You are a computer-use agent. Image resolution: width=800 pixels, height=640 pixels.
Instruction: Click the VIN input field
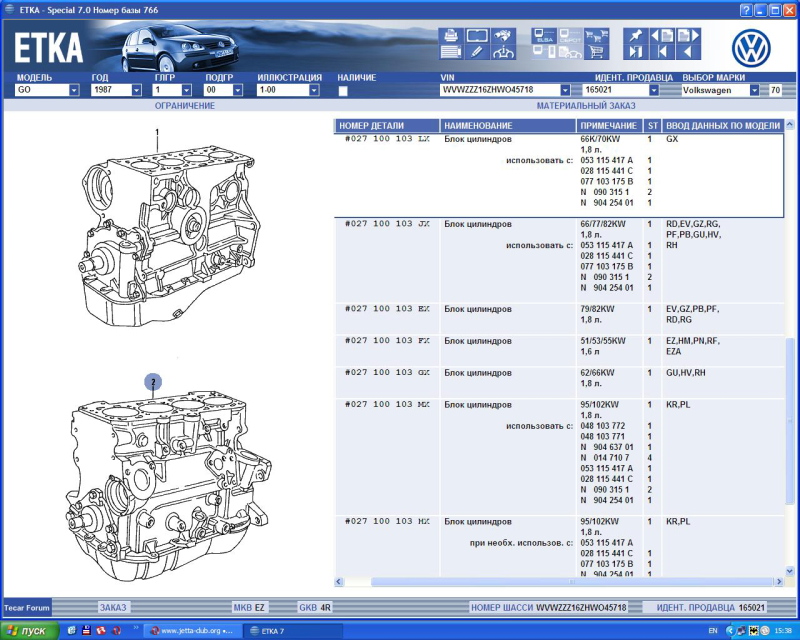500,90
